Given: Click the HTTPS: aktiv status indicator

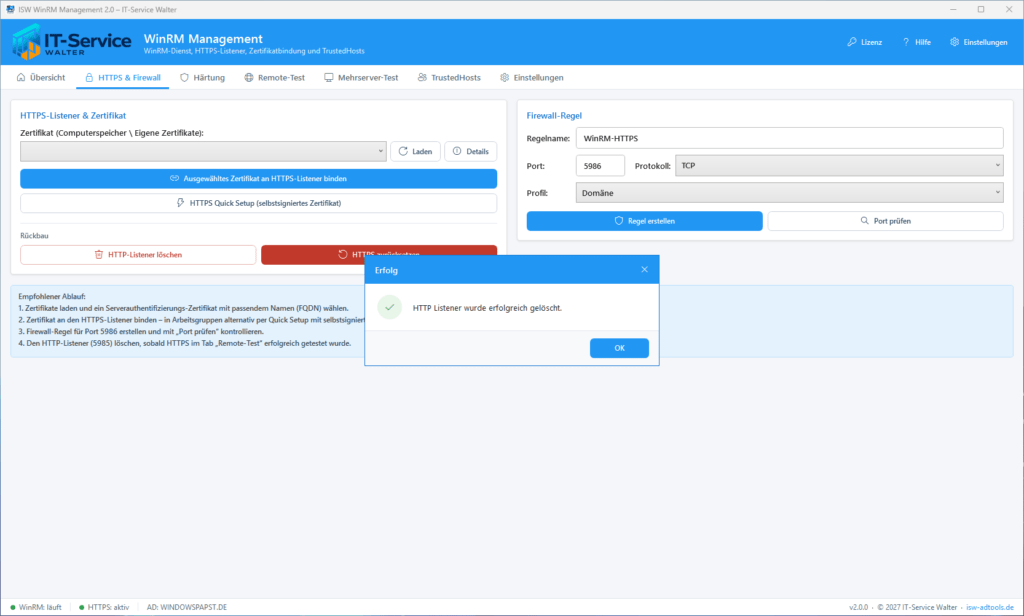Looking at the screenshot, I should (x=104, y=608).
